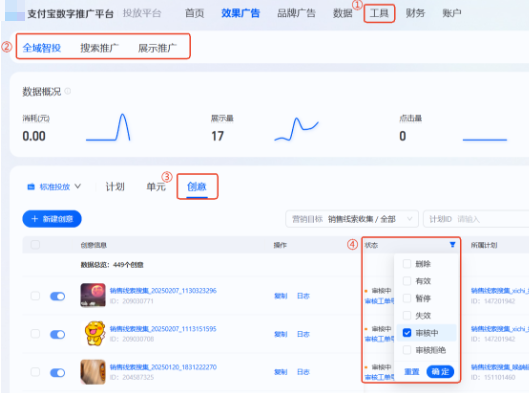The width and height of the screenshot is (529, 393).
Task: Focus the 计划ID input field
Action: coord(476,219)
